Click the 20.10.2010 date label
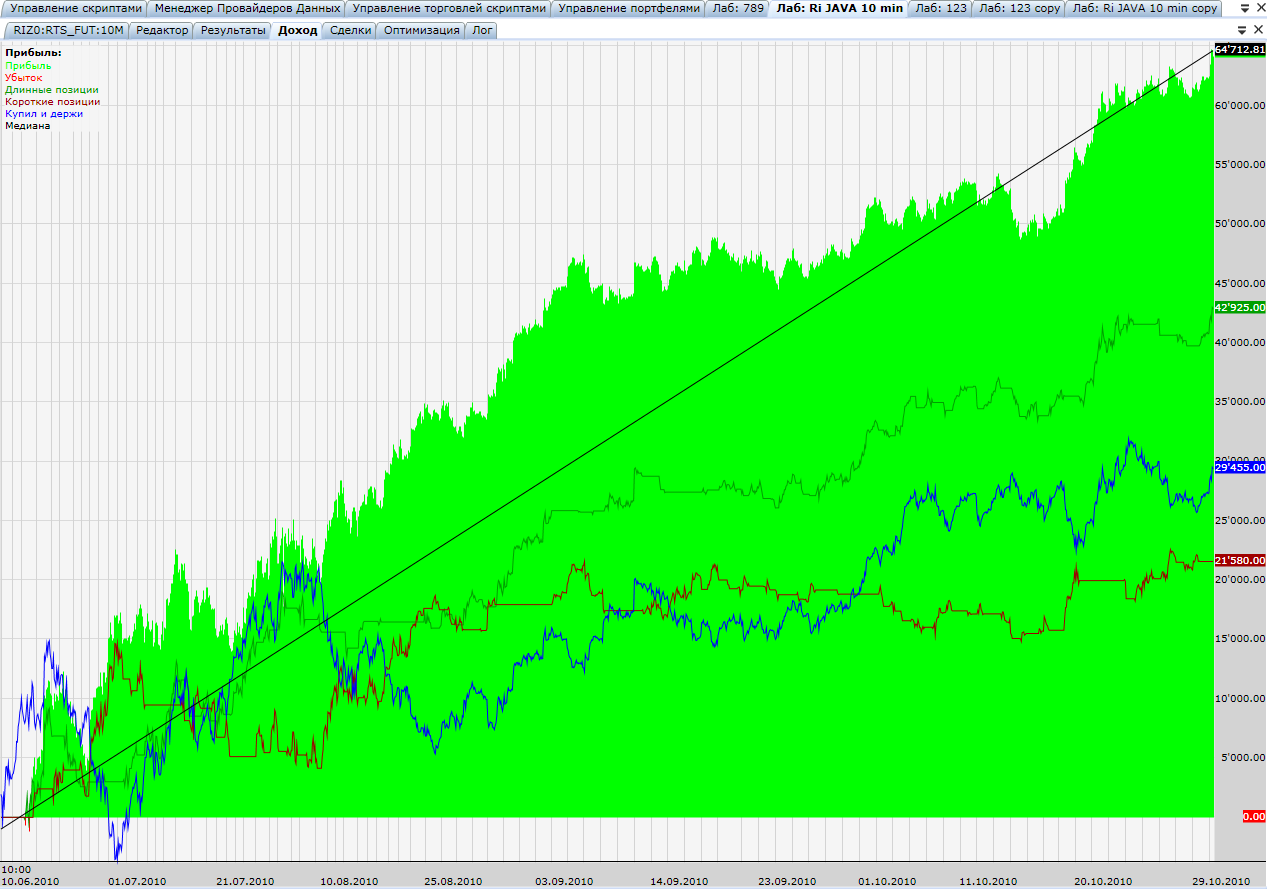This screenshot has height=889, width=1267. point(1103,881)
